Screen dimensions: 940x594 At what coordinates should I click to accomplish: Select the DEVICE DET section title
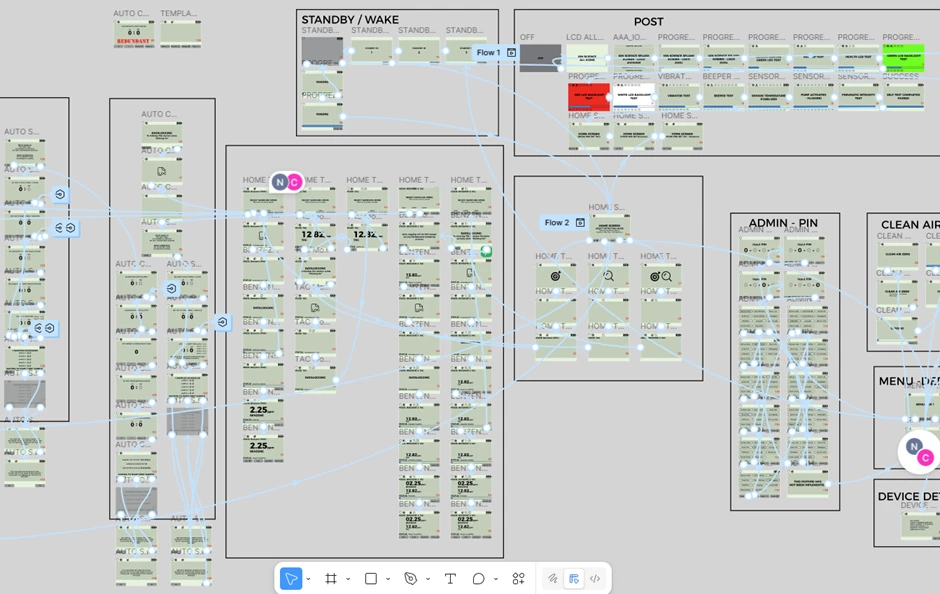point(908,496)
